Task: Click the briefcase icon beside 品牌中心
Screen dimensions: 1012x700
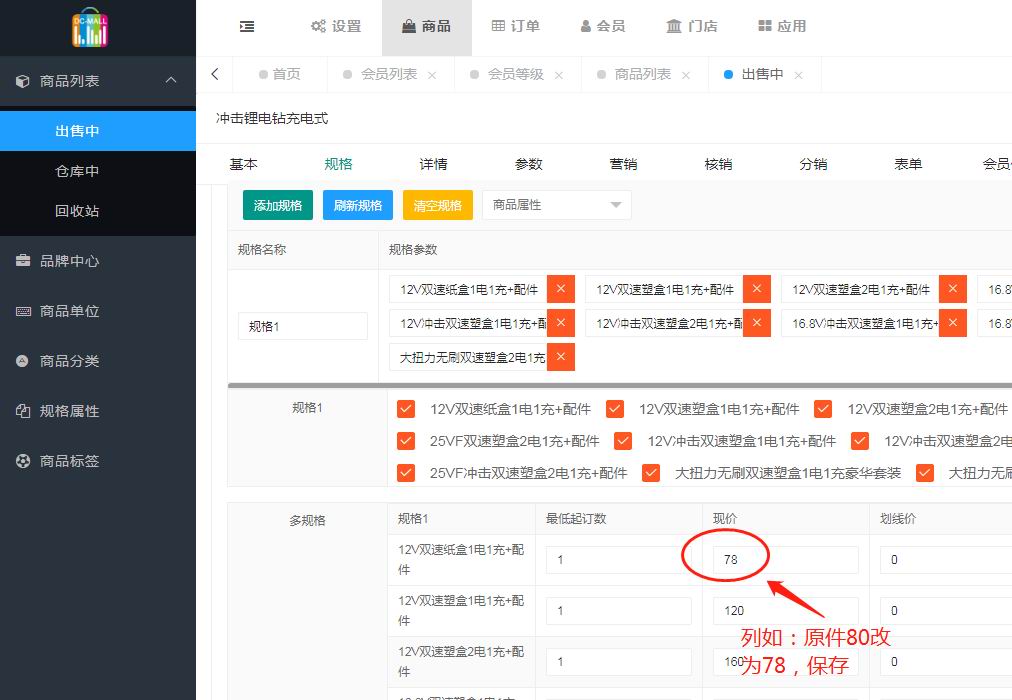Action: point(23,261)
